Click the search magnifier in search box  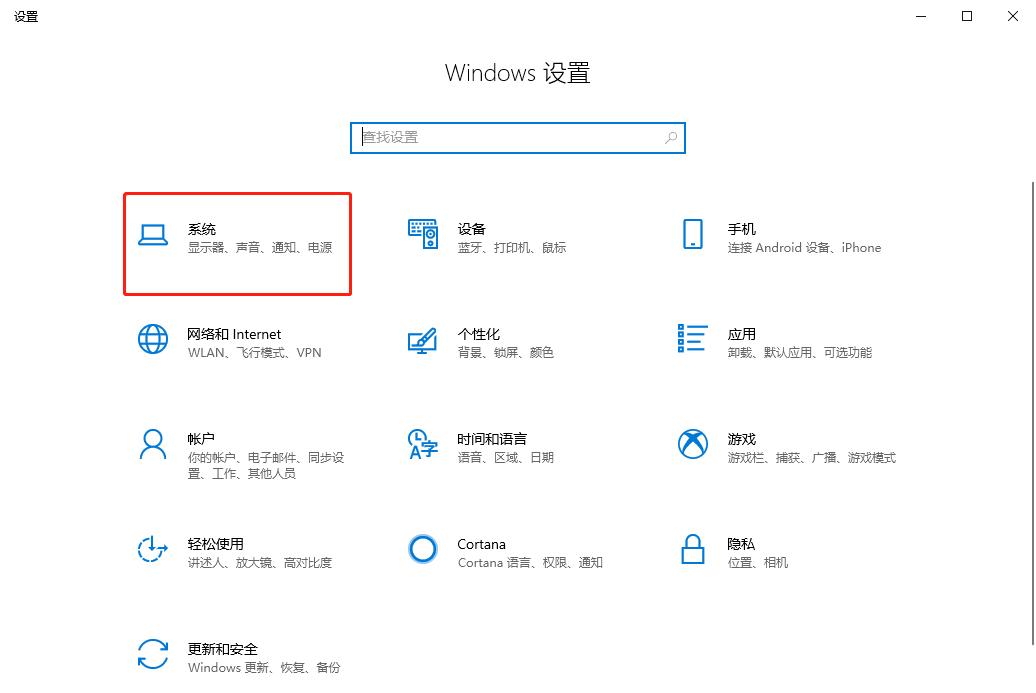pos(670,137)
